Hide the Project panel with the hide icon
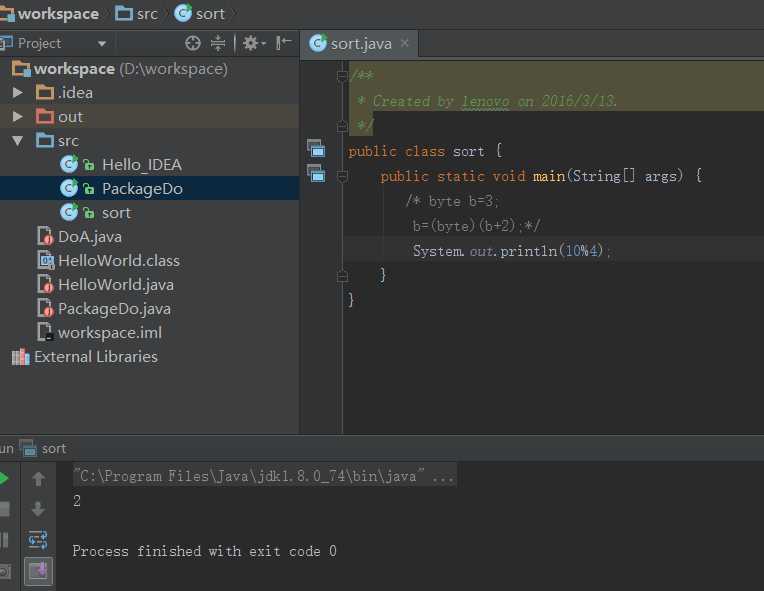This screenshot has width=764, height=591. (x=283, y=43)
